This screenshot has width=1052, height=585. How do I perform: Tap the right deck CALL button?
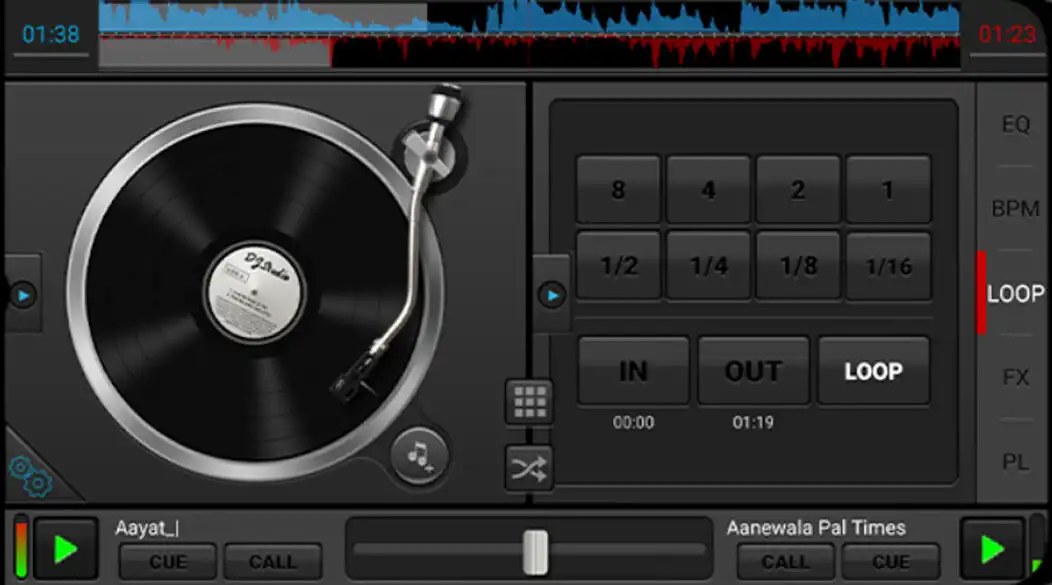pyautogui.click(x=786, y=562)
